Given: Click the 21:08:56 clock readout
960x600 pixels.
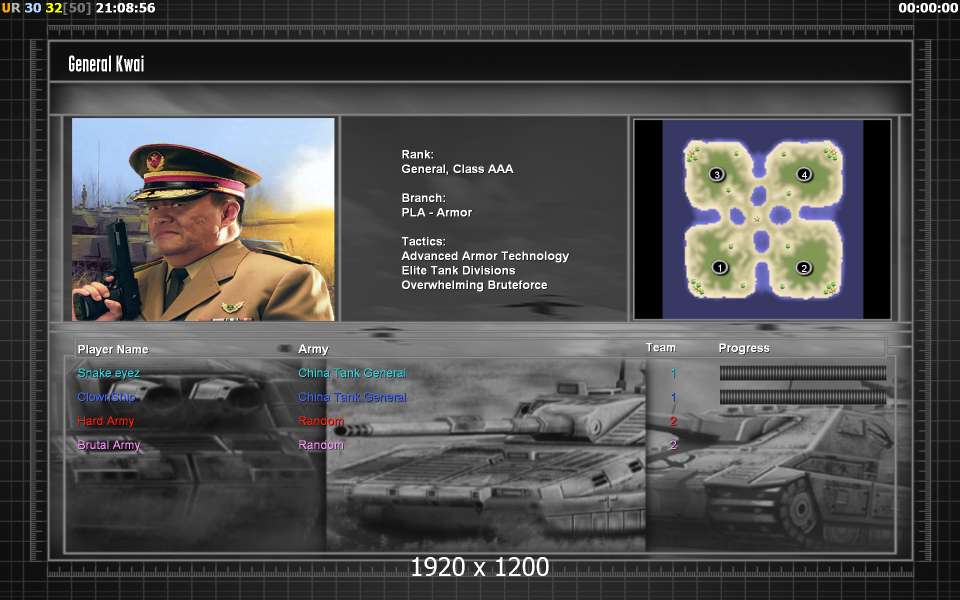Looking at the screenshot, I should pyautogui.click(x=126, y=8).
